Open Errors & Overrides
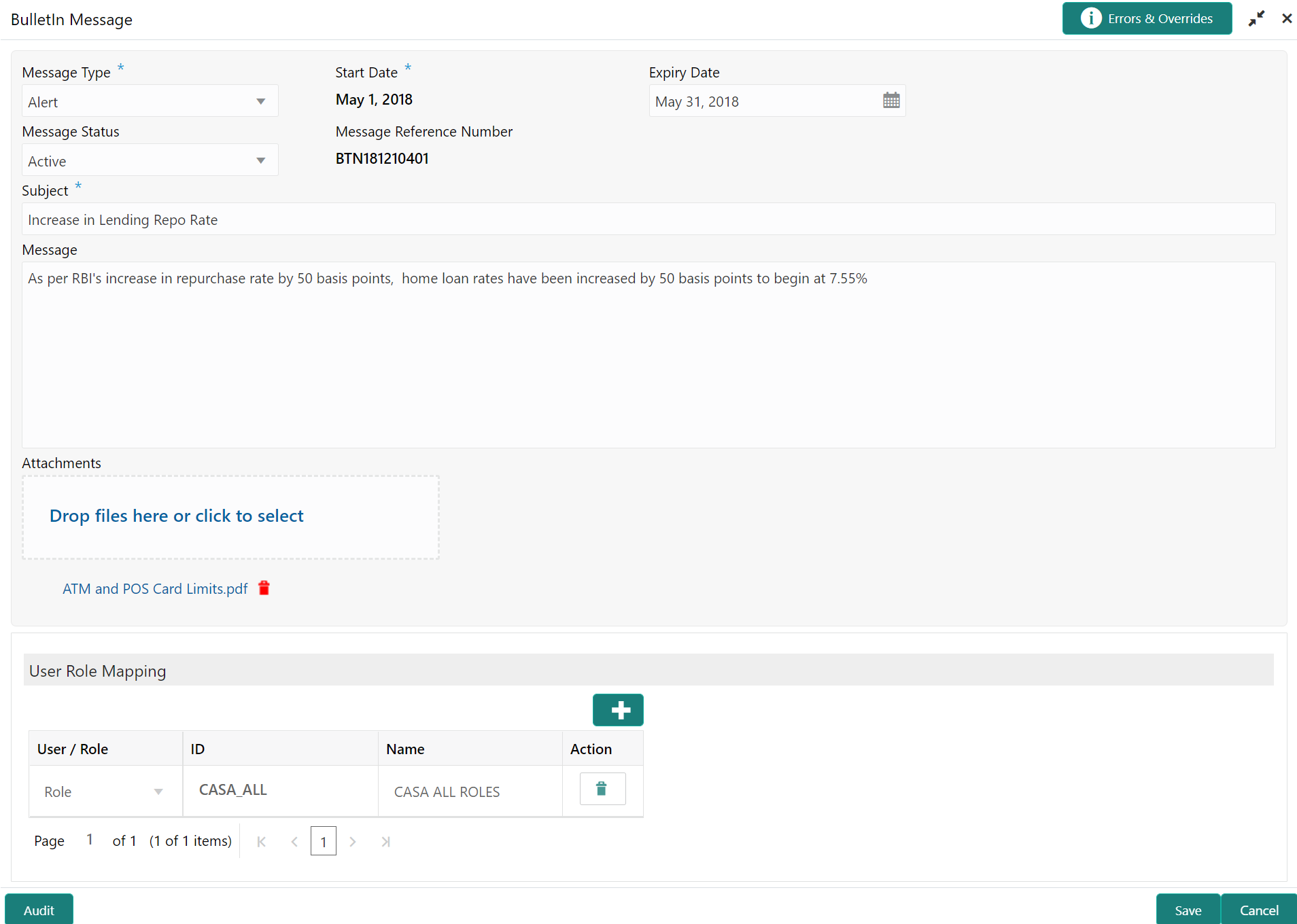The image size is (1297, 924). (x=1147, y=18)
